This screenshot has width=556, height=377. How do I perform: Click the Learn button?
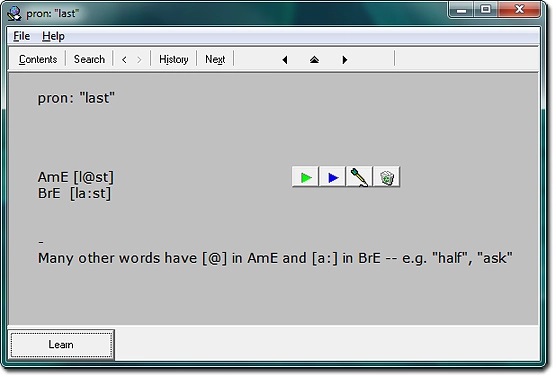[x=61, y=345]
